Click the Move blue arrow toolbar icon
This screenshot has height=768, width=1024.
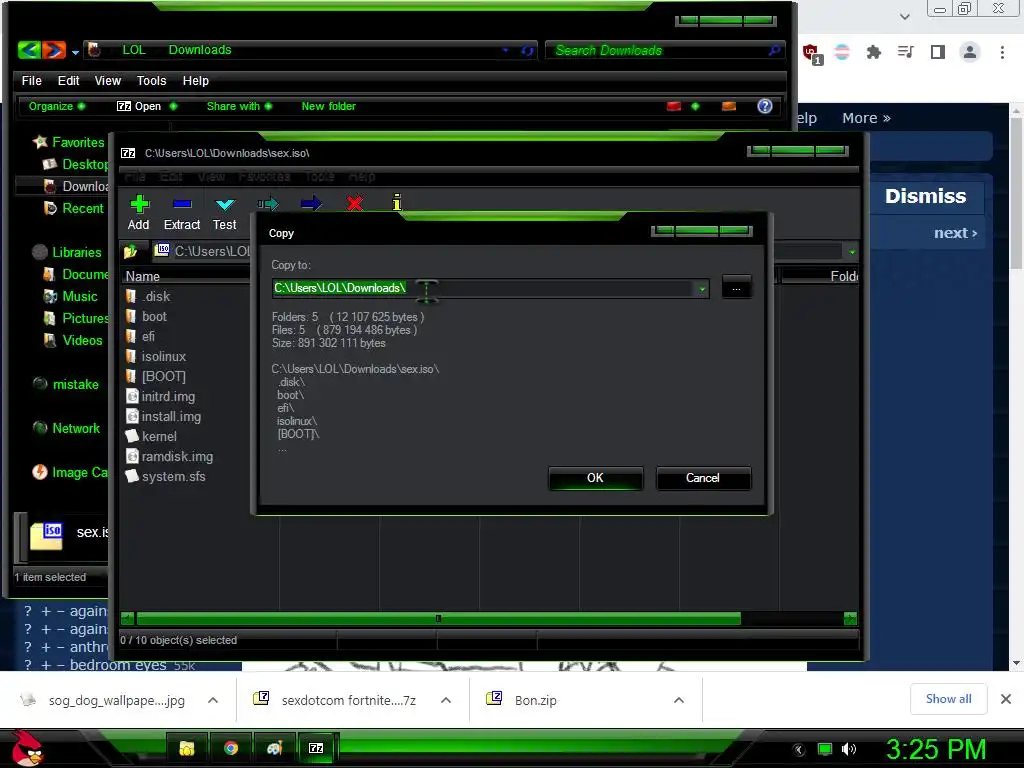click(311, 204)
